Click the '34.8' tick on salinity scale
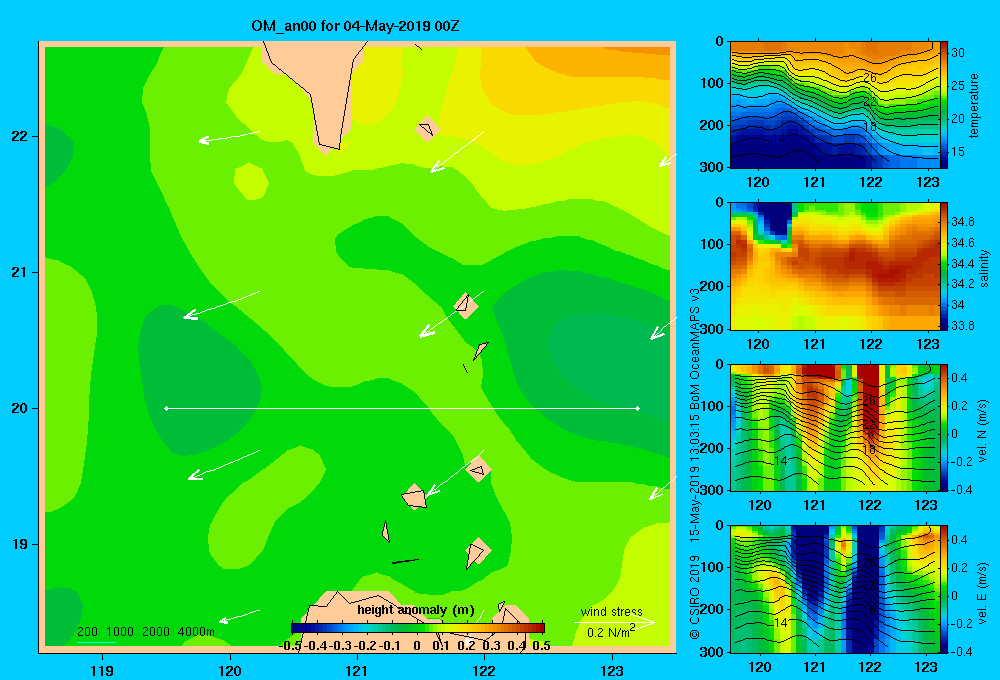The height and width of the screenshot is (680, 1000). click(962, 222)
